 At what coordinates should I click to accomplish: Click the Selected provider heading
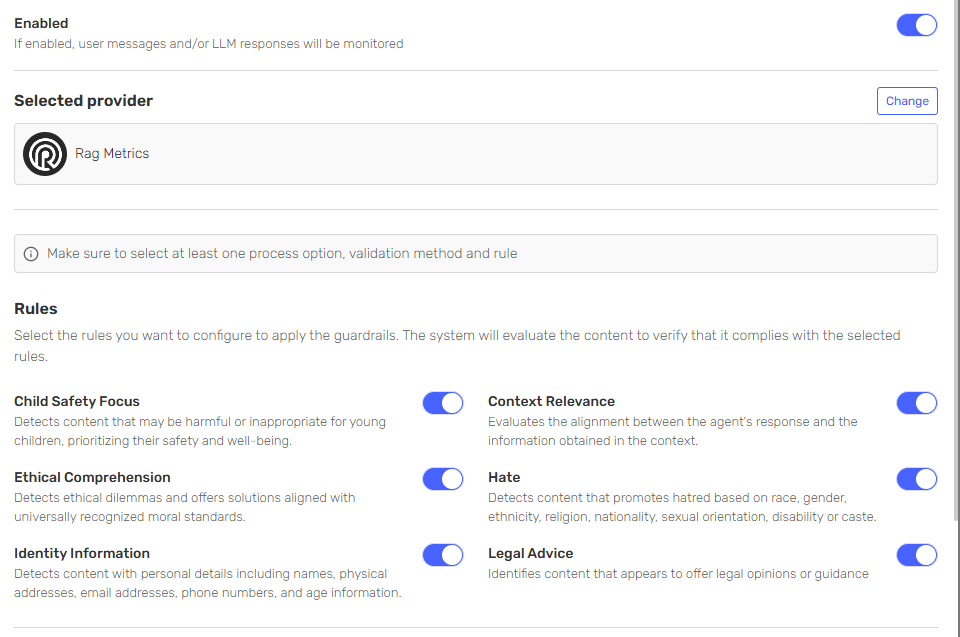coord(83,100)
